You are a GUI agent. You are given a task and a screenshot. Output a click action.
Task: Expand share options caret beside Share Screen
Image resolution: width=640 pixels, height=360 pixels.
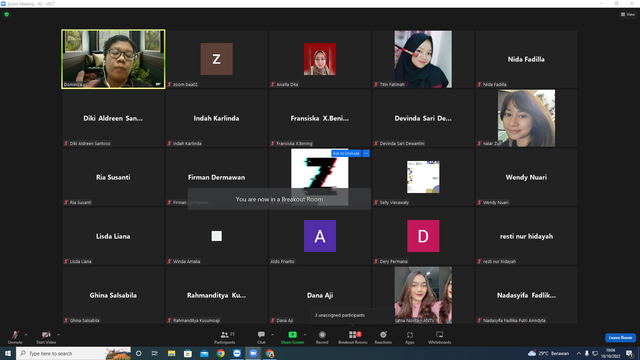305,335
